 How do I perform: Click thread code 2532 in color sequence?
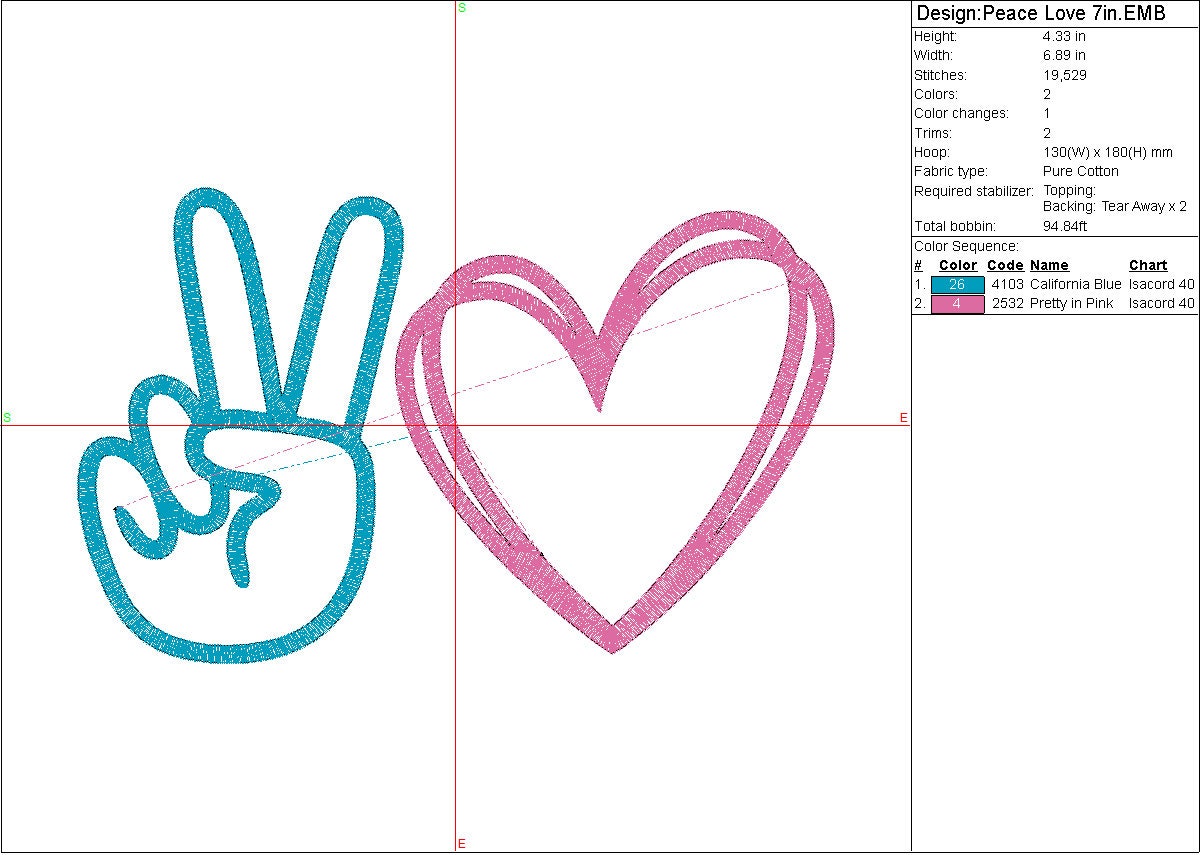point(1007,304)
